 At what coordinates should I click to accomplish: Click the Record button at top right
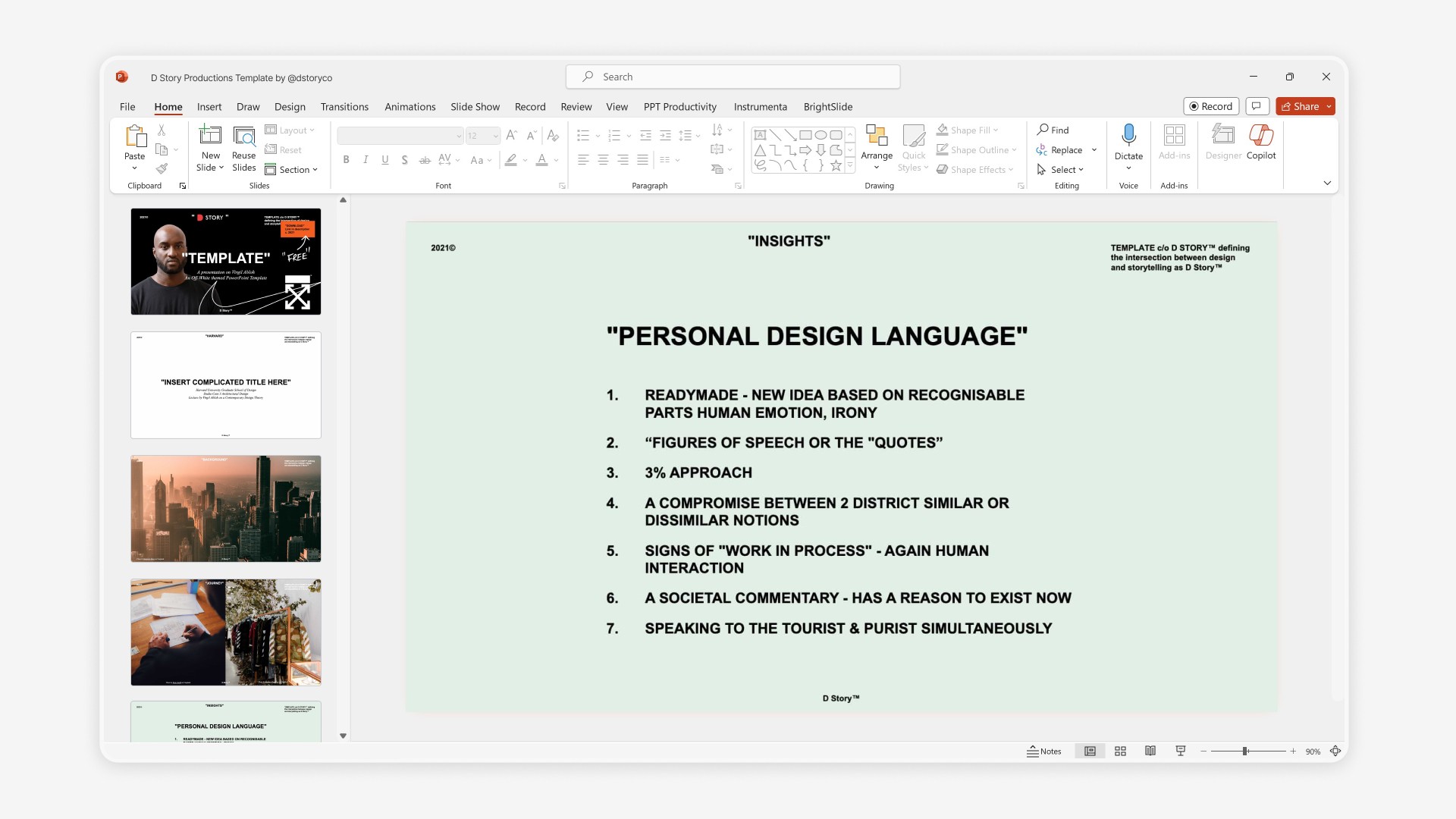point(1210,106)
